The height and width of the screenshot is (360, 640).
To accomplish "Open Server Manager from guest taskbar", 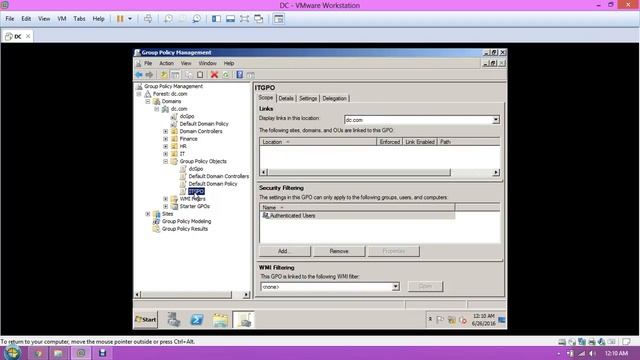I will 174,320.
